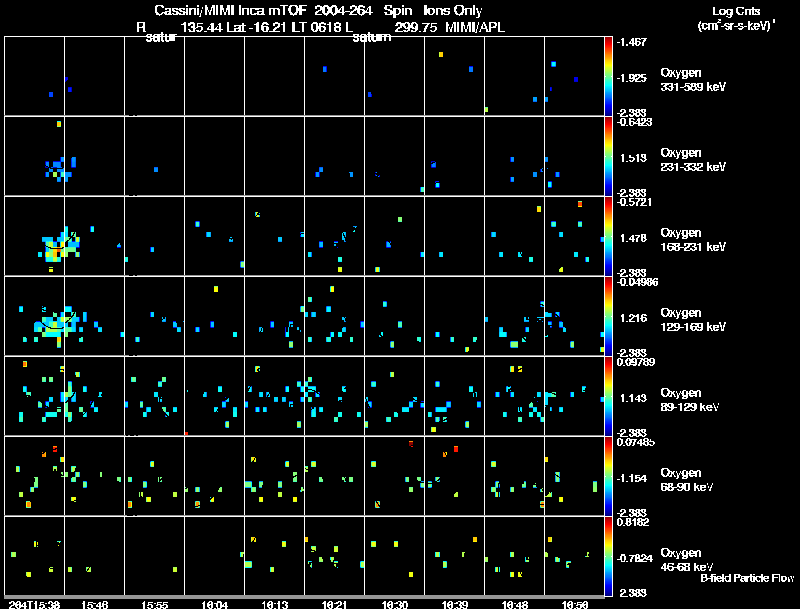Click the '1.513' colorbar value
Image resolution: width=800 pixels, height=609 pixels.
[x=633, y=158]
